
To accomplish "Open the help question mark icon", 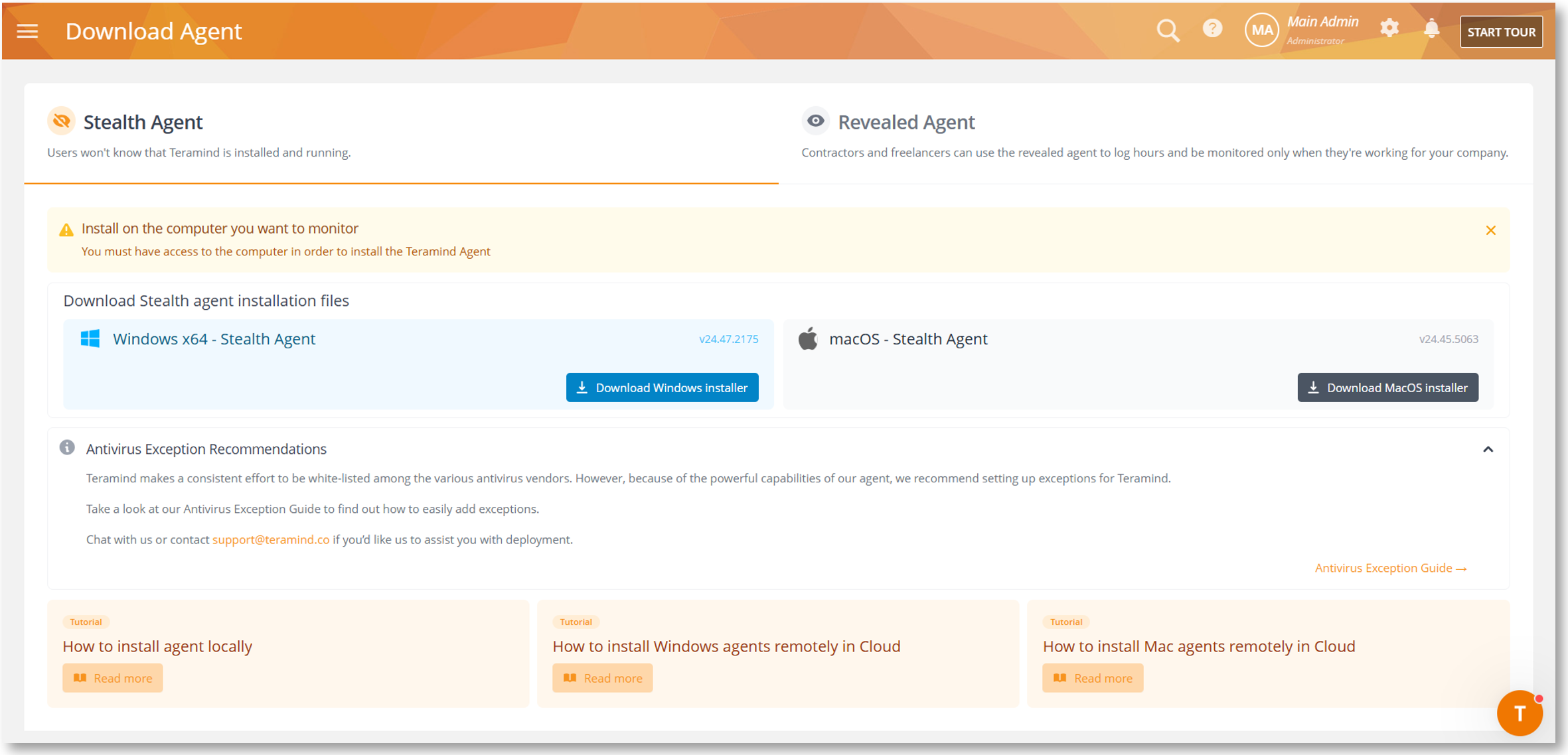I will click(x=1212, y=29).
